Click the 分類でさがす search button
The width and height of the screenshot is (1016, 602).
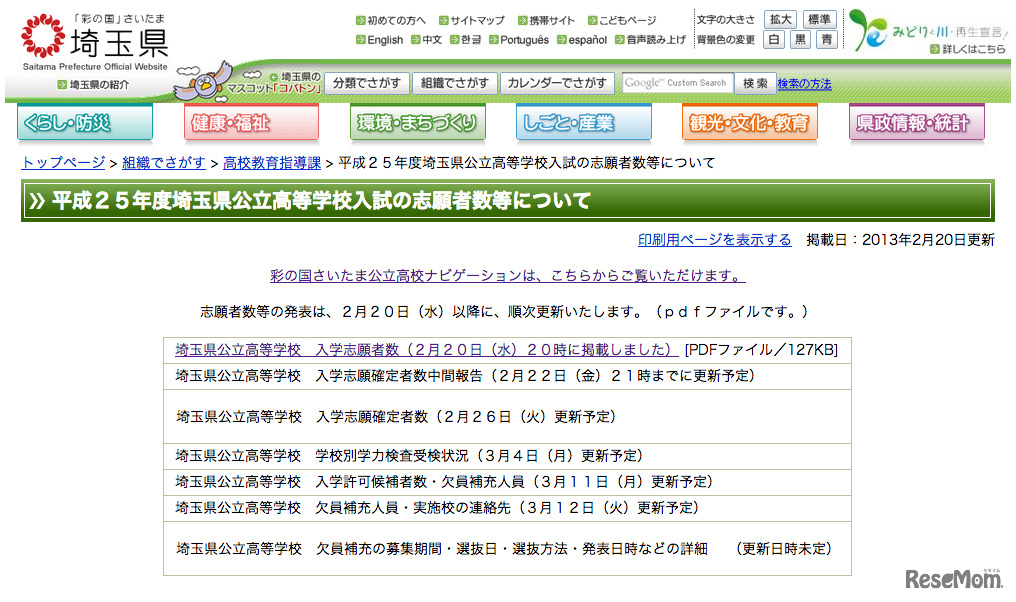pyautogui.click(x=367, y=84)
